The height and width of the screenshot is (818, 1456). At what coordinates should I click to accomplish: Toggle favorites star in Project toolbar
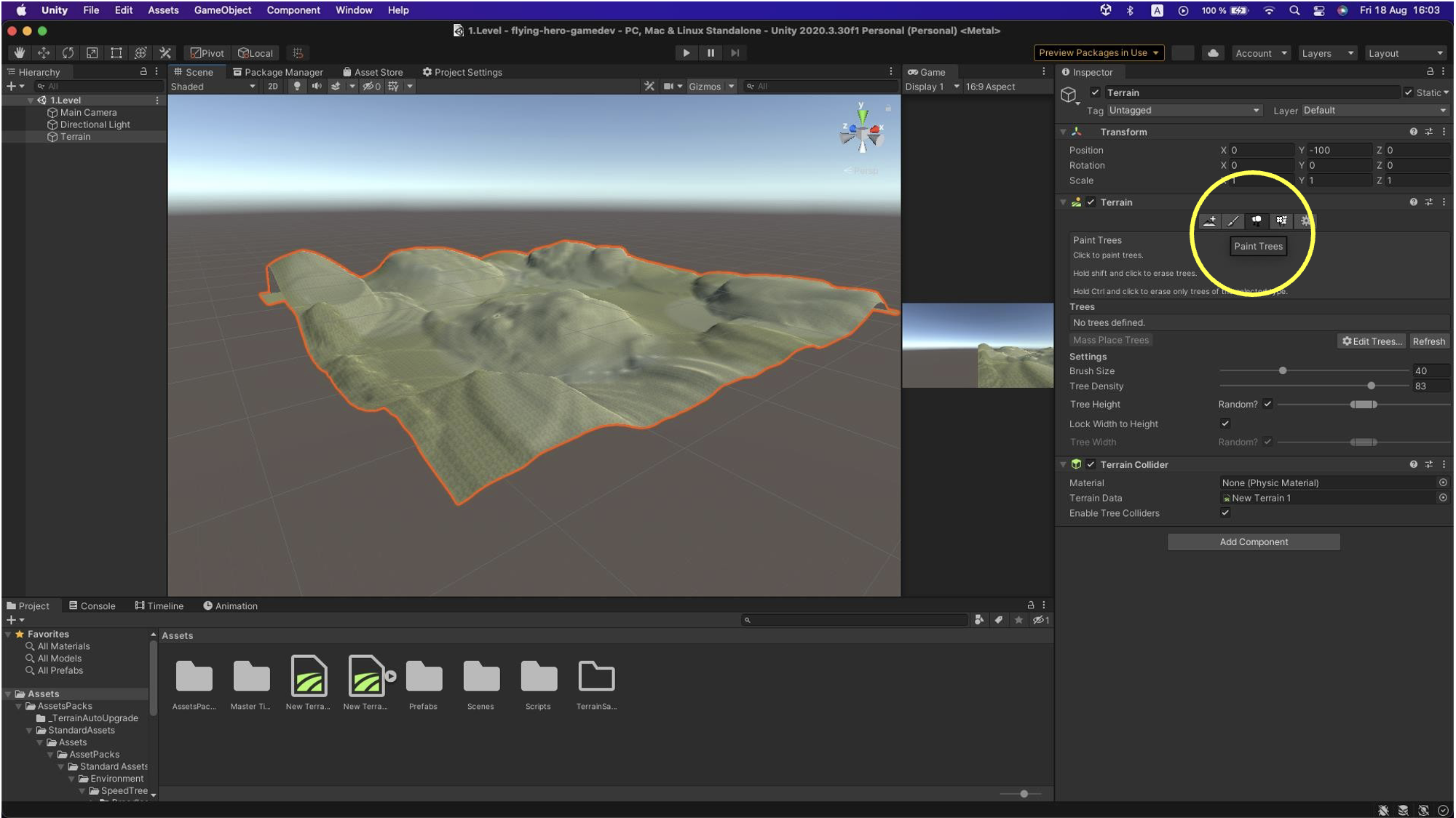tap(1018, 620)
